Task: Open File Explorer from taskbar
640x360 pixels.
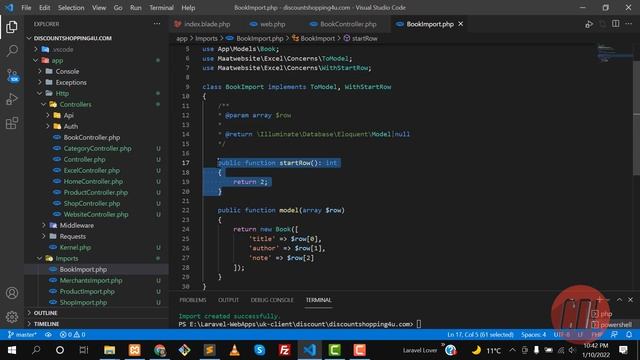Action: (109, 350)
